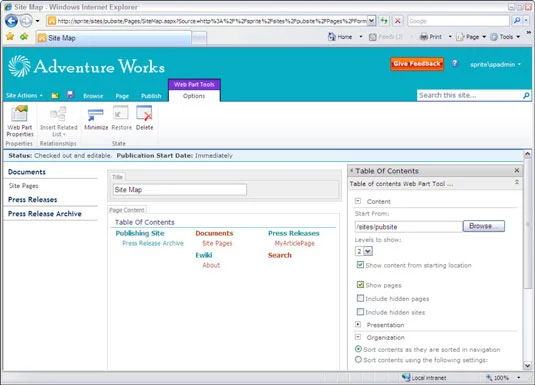
Task: Click the Home icon in IE toolbar
Action: coord(331,37)
